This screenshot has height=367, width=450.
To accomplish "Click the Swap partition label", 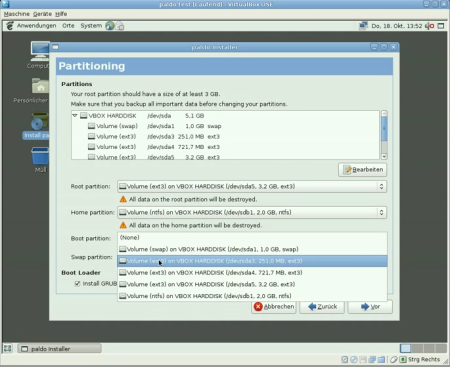I will click(91, 257).
